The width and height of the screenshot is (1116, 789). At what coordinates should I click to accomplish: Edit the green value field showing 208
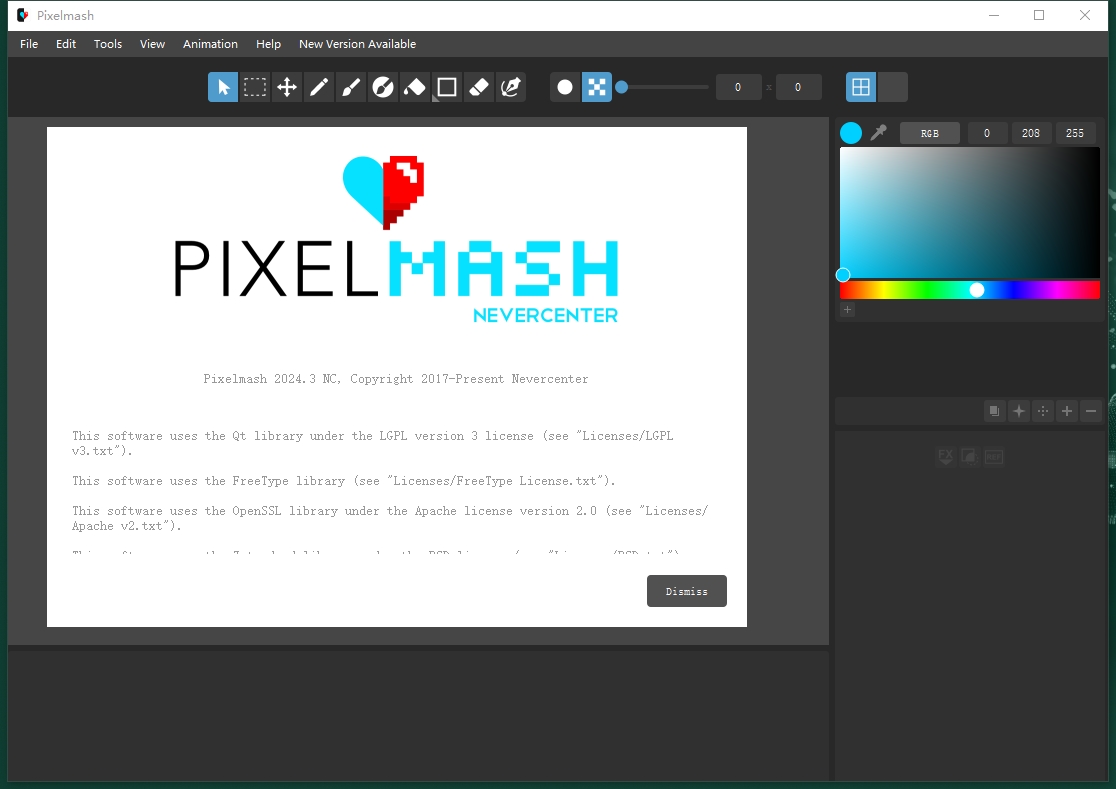click(1031, 133)
